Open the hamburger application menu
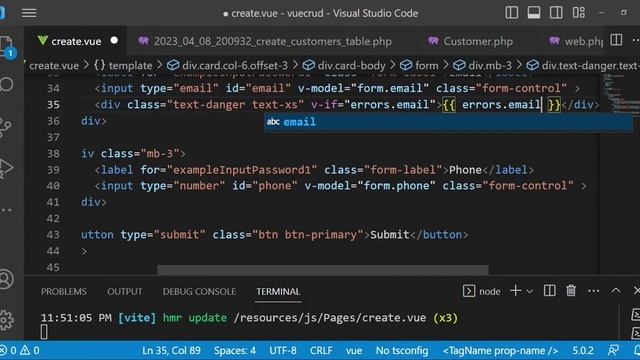The image size is (640, 360). (29, 13)
